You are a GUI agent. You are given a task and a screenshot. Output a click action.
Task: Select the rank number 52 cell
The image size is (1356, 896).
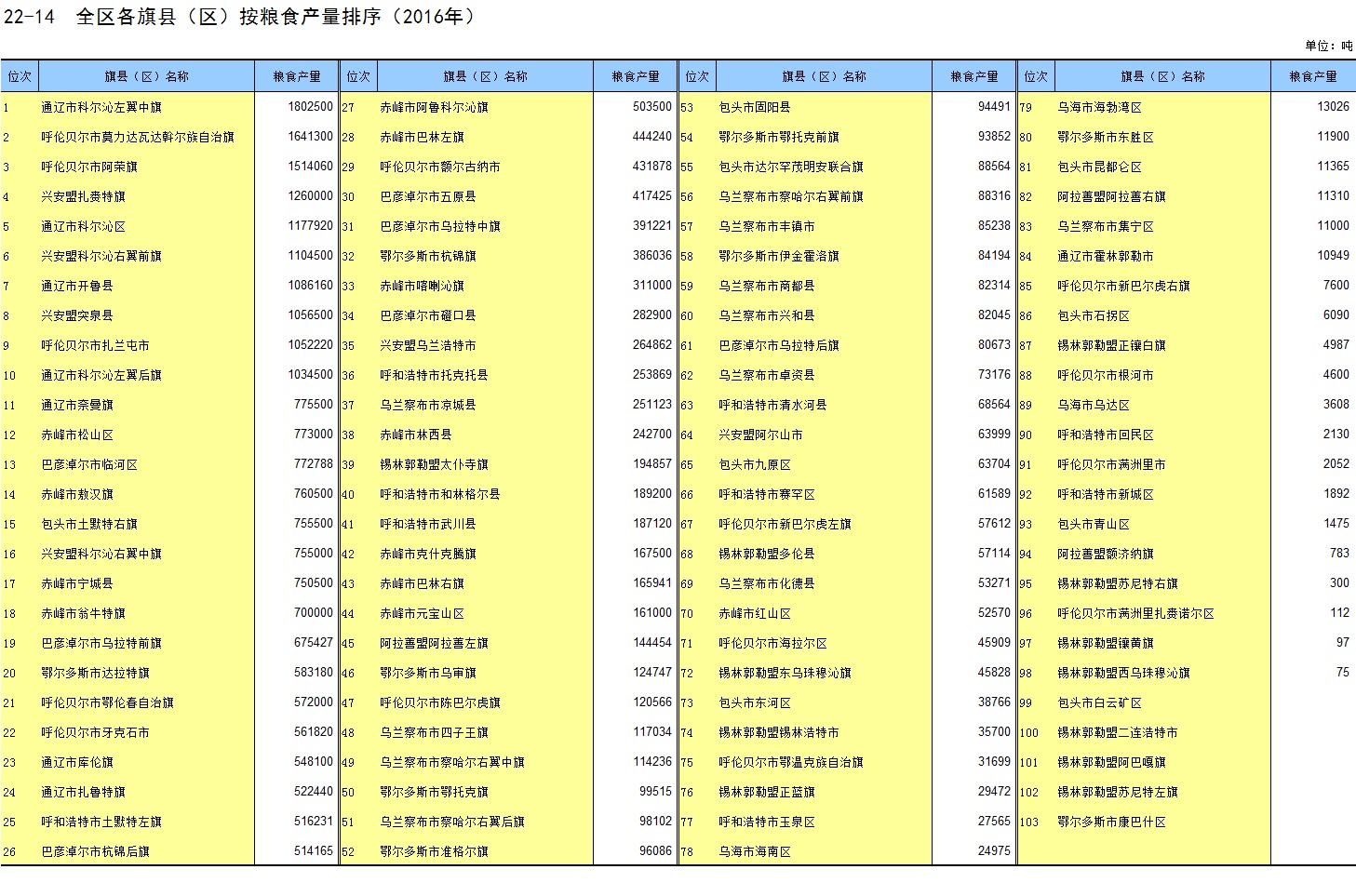pyautogui.click(x=348, y=851)
